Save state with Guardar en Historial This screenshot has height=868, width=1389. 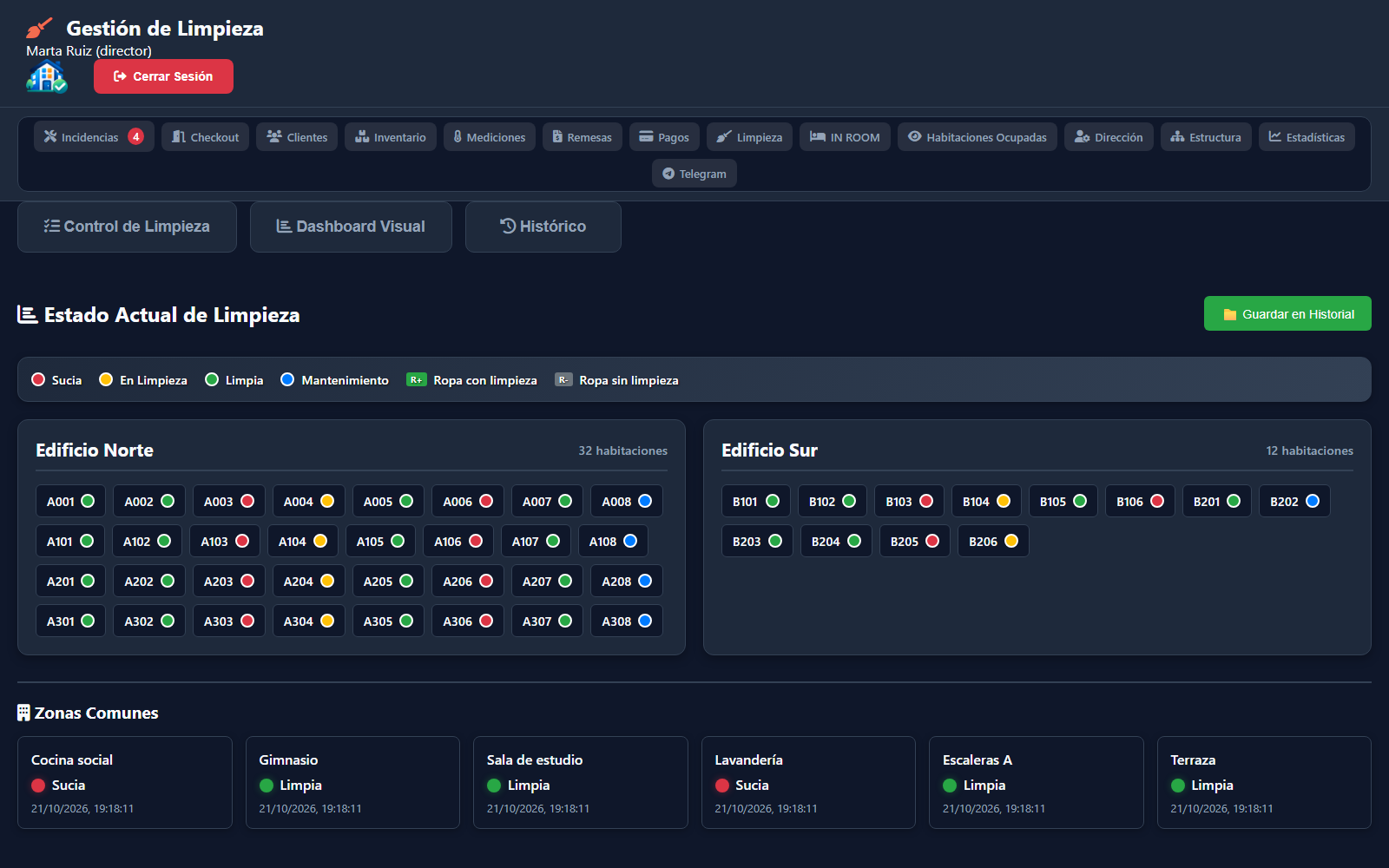(1287, 313)
